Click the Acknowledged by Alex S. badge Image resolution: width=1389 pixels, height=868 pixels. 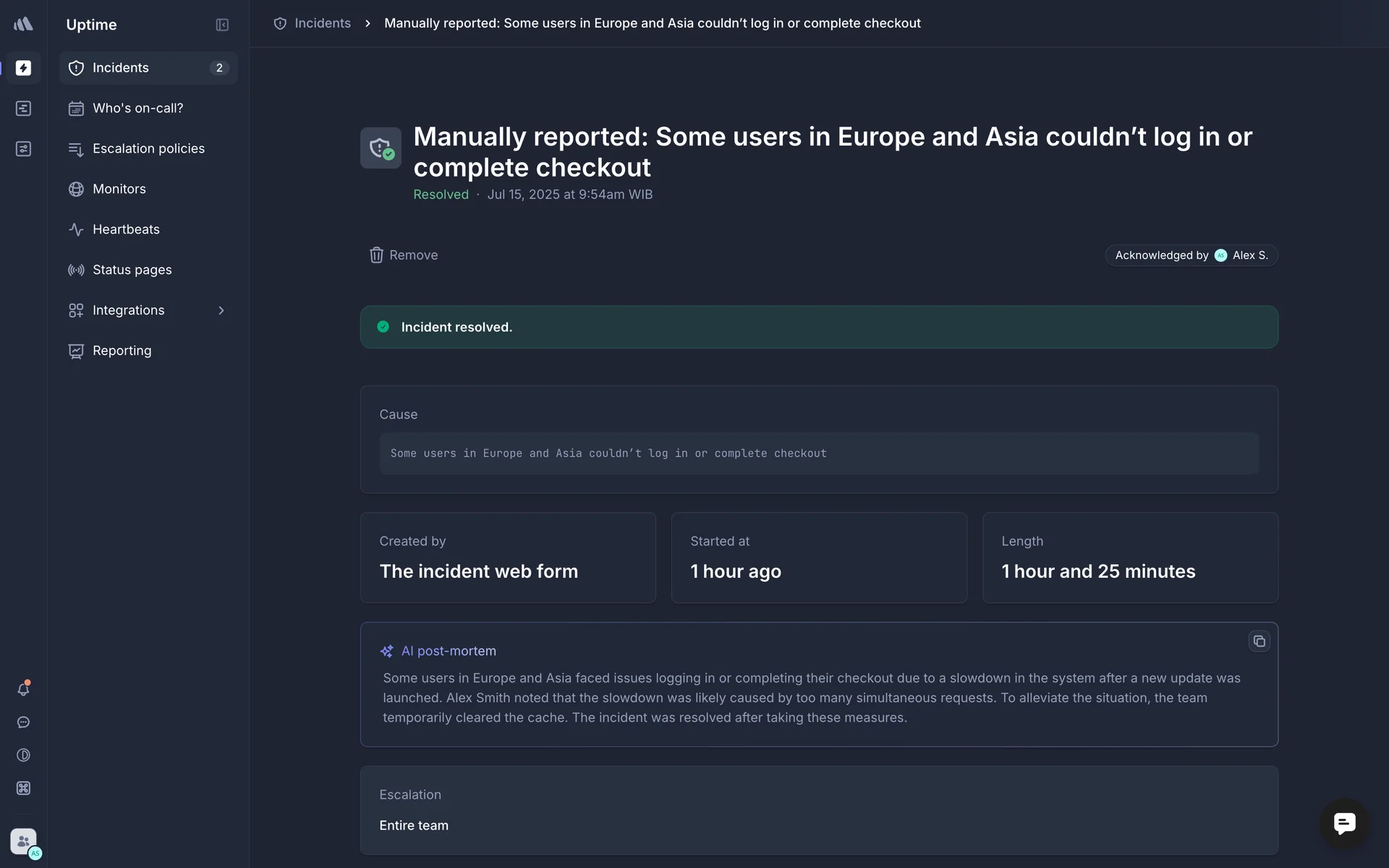point(1191,255)
